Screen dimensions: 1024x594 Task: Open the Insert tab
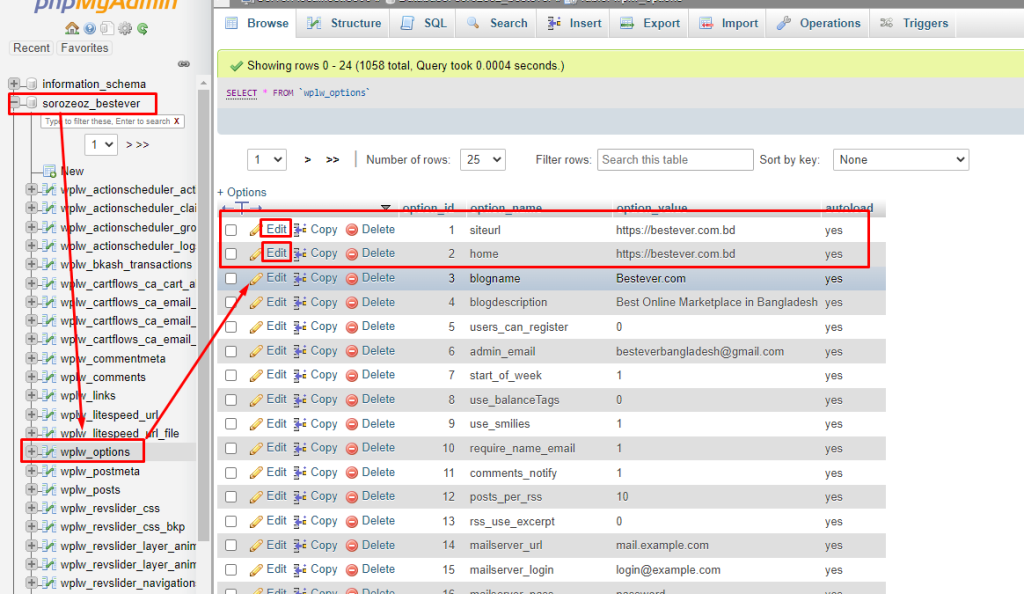point(574,23)
